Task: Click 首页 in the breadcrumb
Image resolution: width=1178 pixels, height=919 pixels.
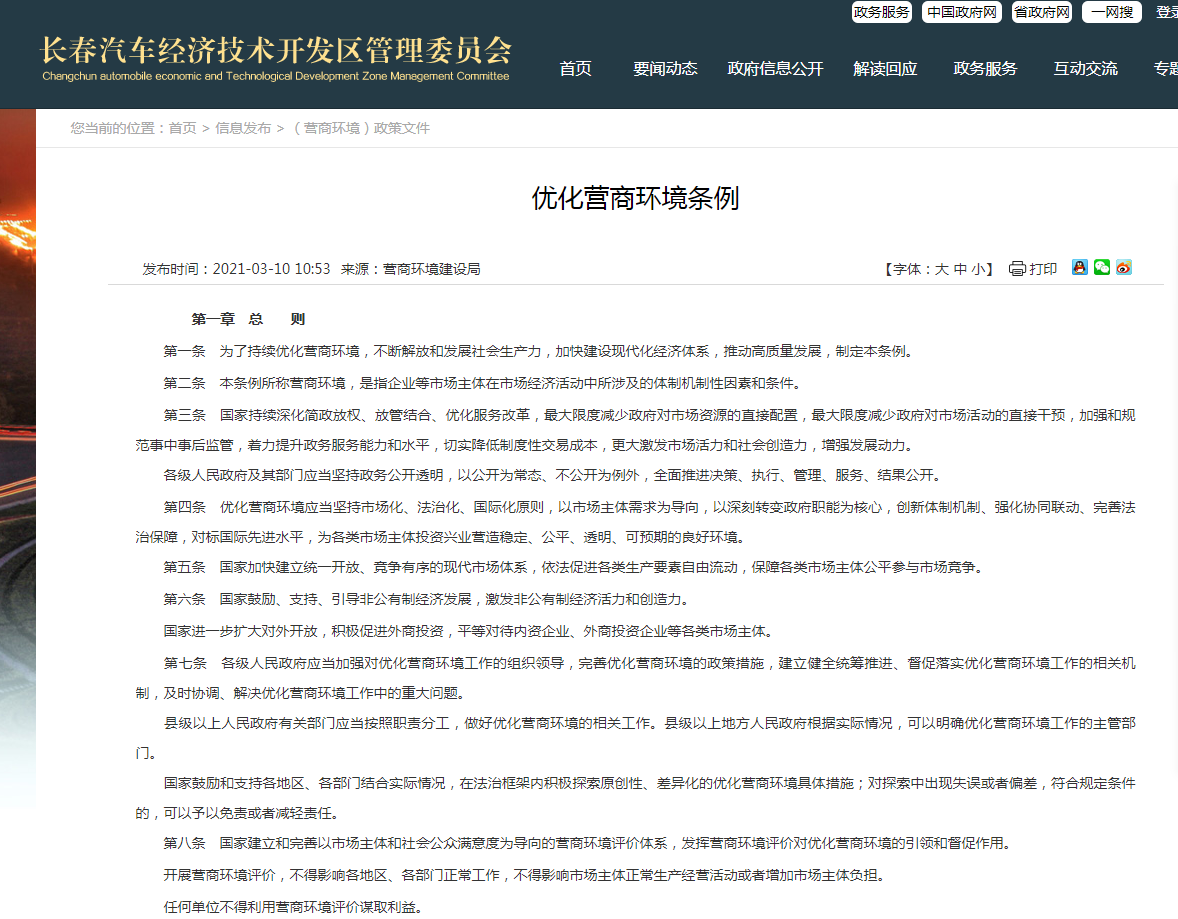Action: (182, 128)
